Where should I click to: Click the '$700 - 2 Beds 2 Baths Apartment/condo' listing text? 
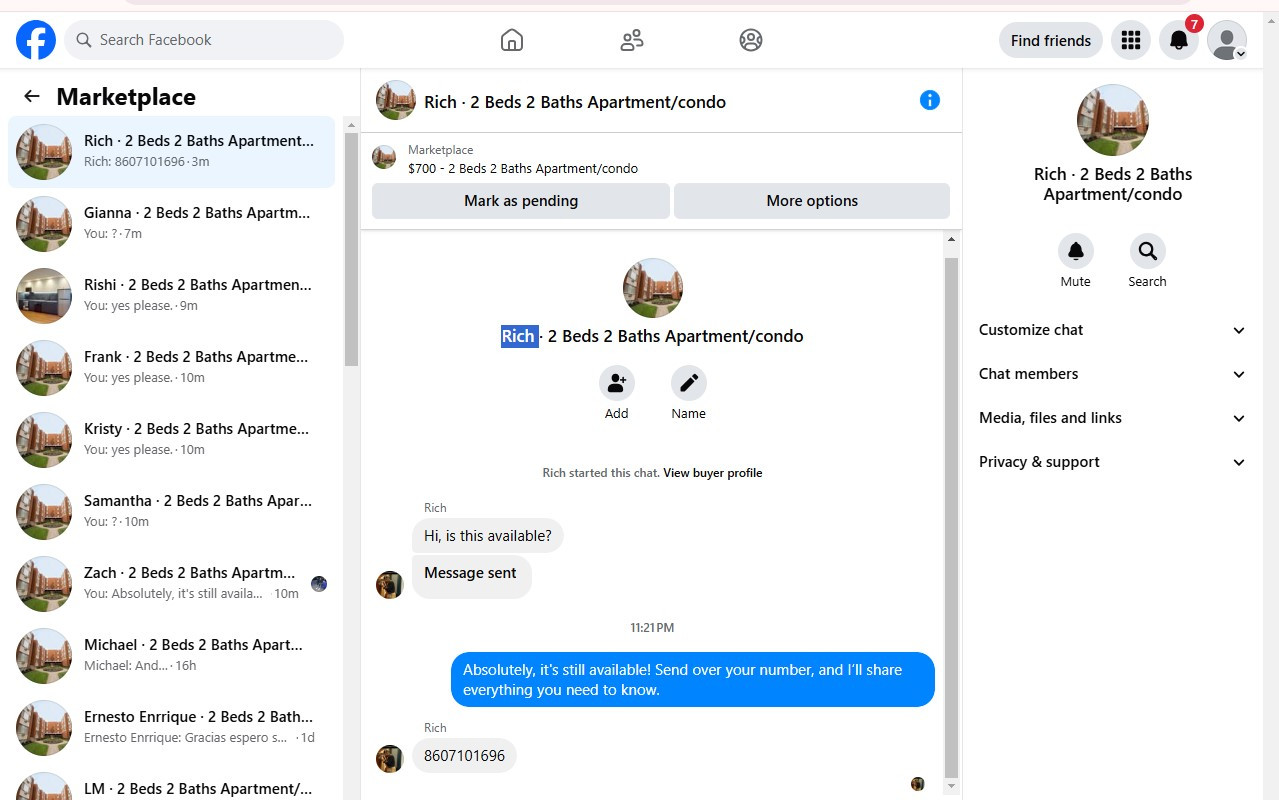tap(523, 168)
